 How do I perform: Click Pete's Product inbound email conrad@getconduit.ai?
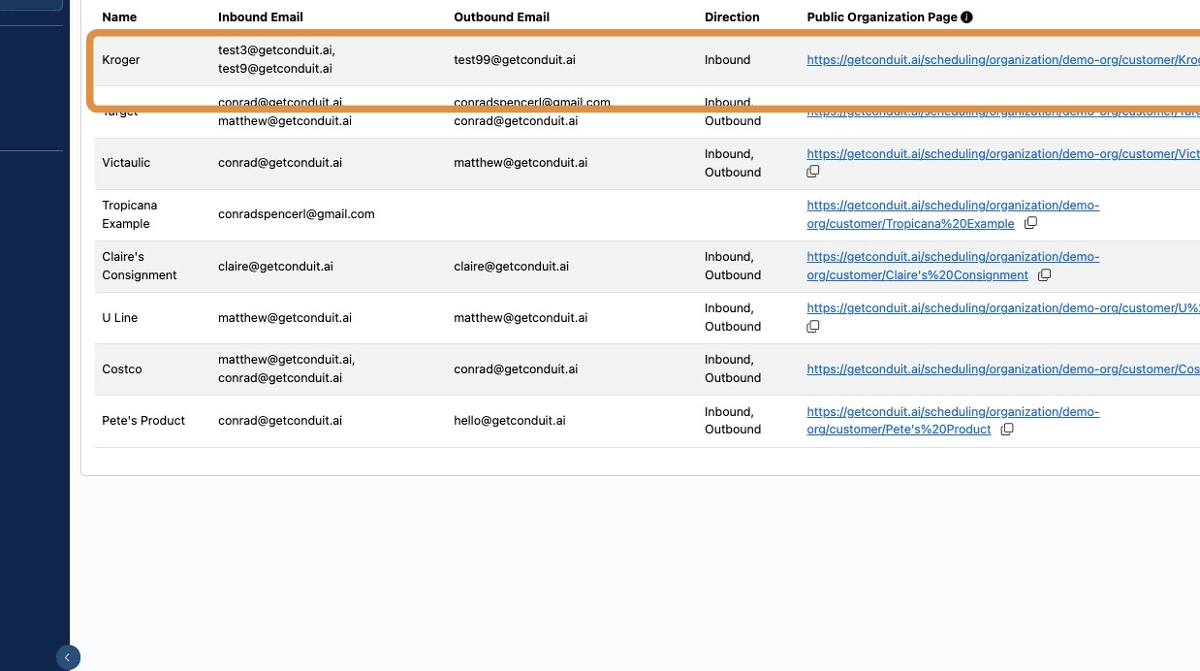[x=280, y=420]
